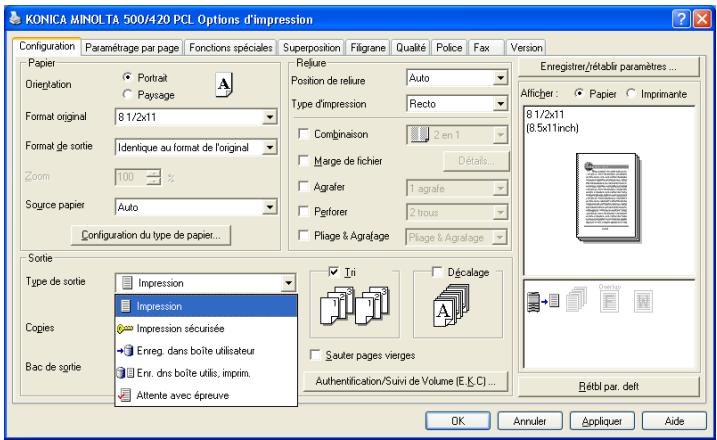Open the Type d'impression dropdown
The height and width of the screenshot is (440, 717).
pyautogui.click(x=501, y=104)
